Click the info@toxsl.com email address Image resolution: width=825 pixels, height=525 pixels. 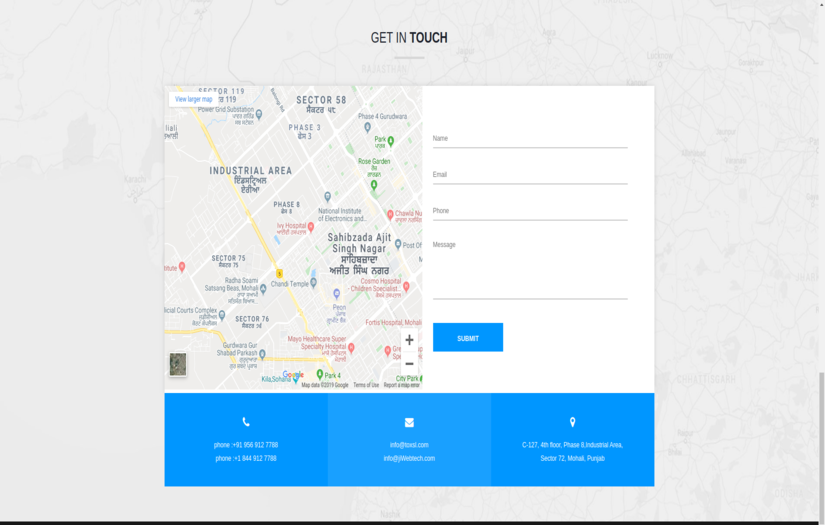coord(409,445)
